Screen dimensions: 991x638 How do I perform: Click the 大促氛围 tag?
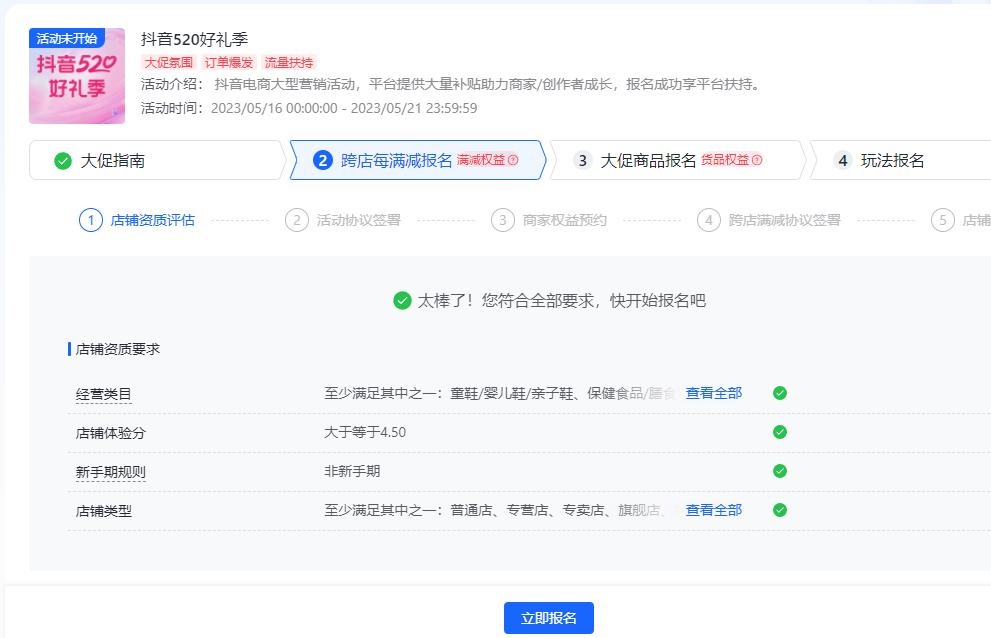(168, 63)
